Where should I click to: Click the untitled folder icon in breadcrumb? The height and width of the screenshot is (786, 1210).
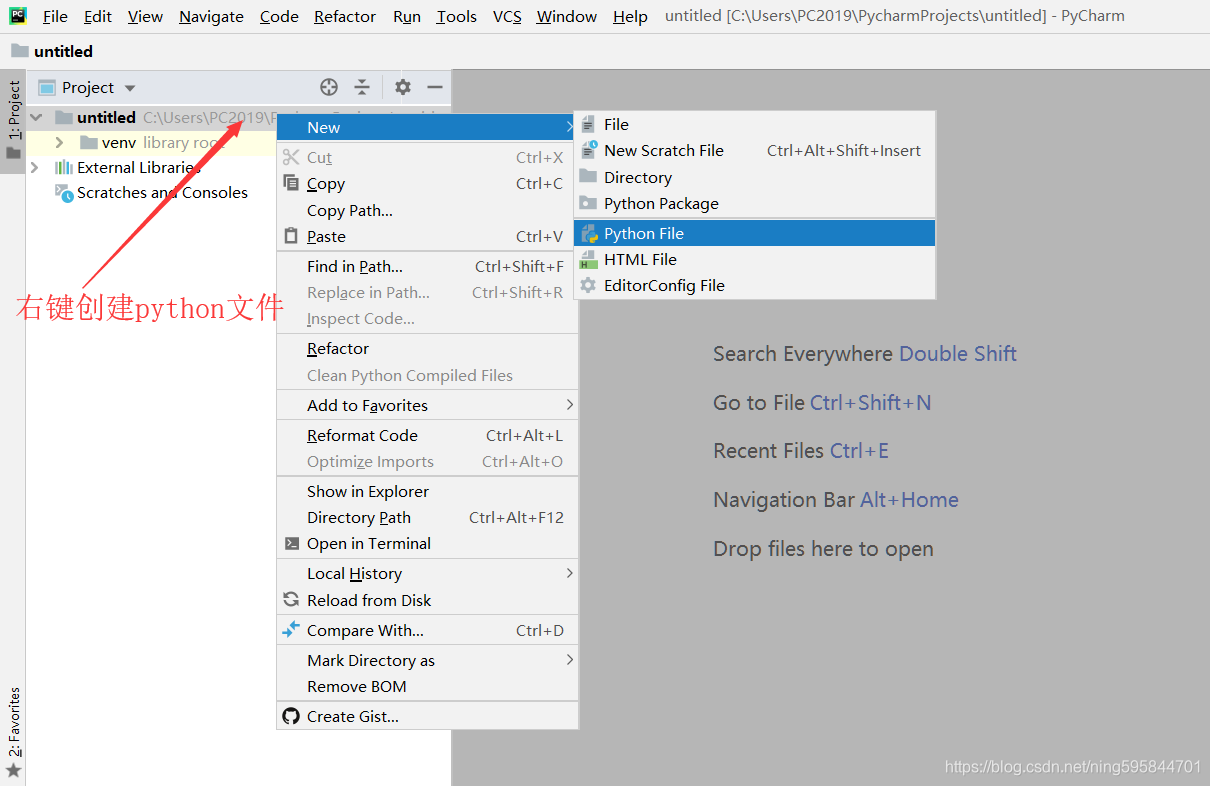[x=20, y=50]
